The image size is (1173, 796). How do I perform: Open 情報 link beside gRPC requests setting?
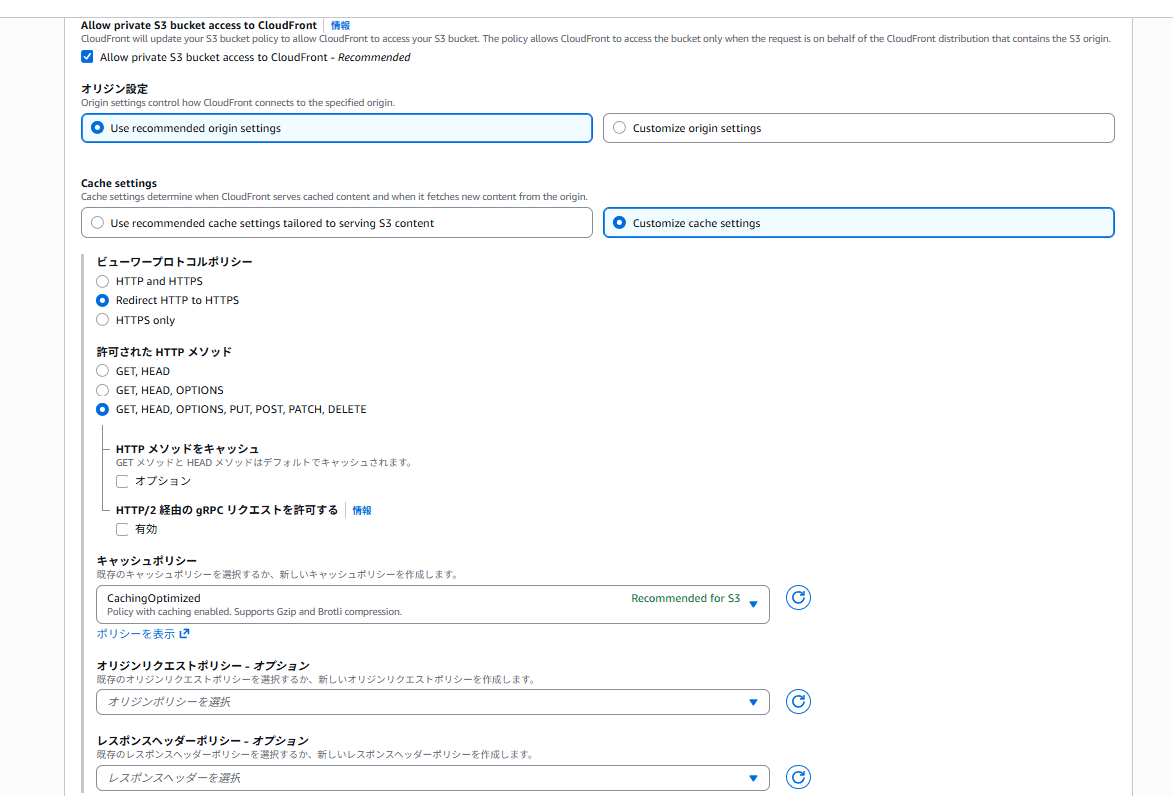click(362, 510)
